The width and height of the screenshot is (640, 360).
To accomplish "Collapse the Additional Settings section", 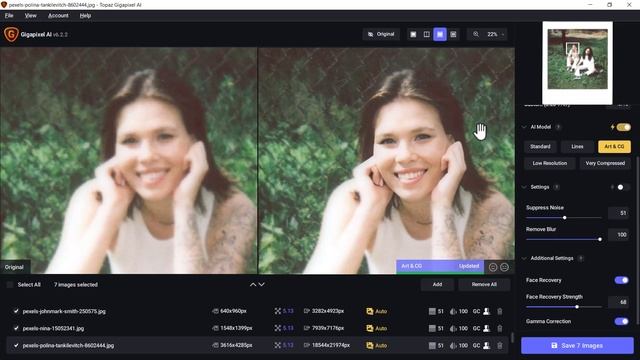I will 524,258.
